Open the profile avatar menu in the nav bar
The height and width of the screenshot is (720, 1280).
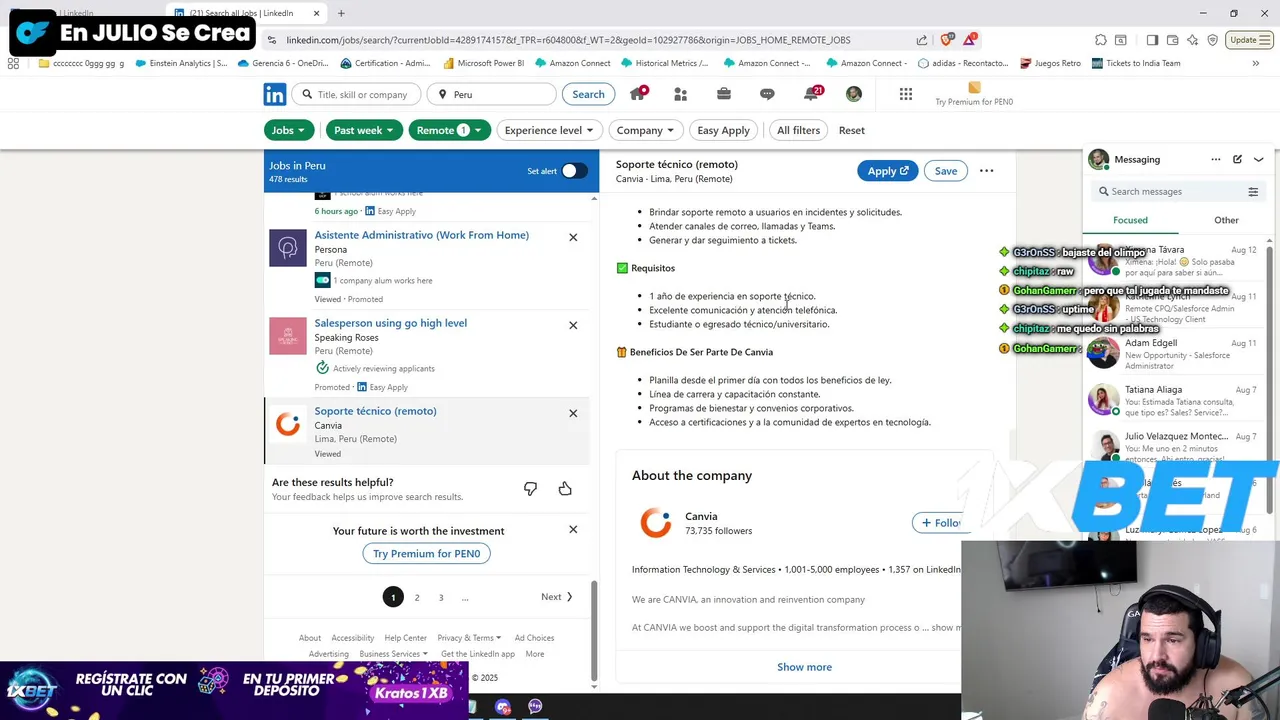(x=853, y=94)
